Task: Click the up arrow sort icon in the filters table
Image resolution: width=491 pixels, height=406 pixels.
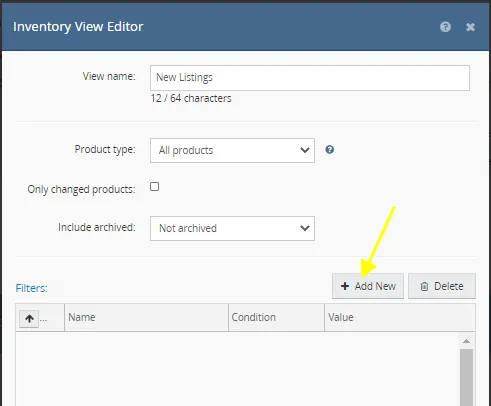Action: (29, 319)
